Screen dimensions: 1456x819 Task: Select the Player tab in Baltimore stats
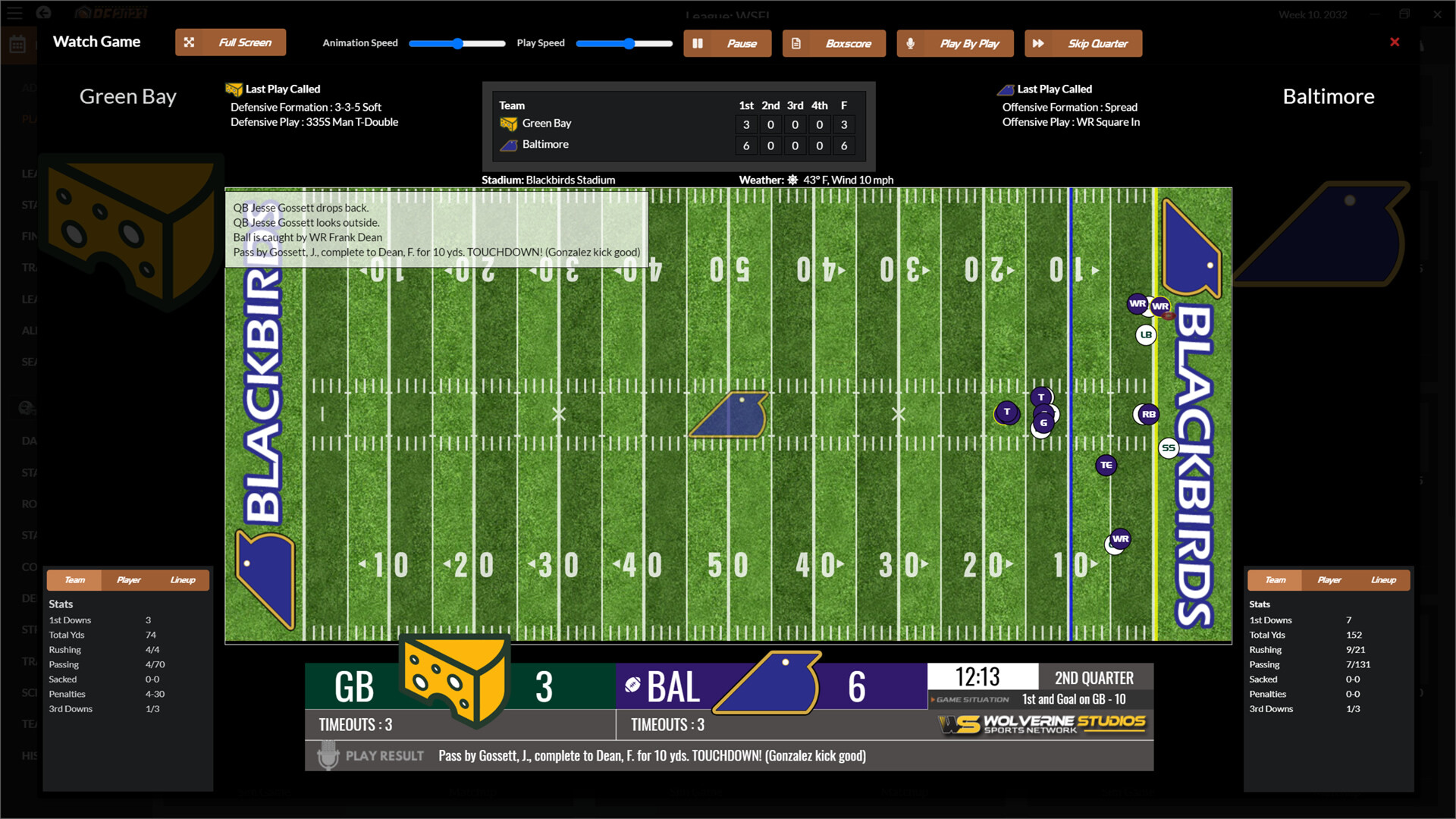click(1329, 580)
